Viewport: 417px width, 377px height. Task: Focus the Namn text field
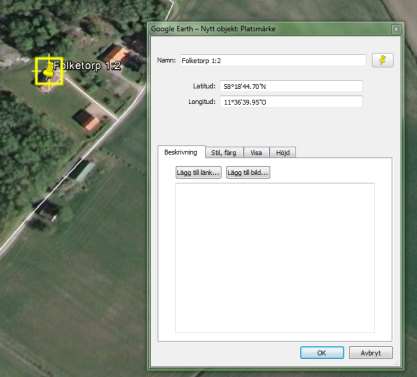(273, 61)
